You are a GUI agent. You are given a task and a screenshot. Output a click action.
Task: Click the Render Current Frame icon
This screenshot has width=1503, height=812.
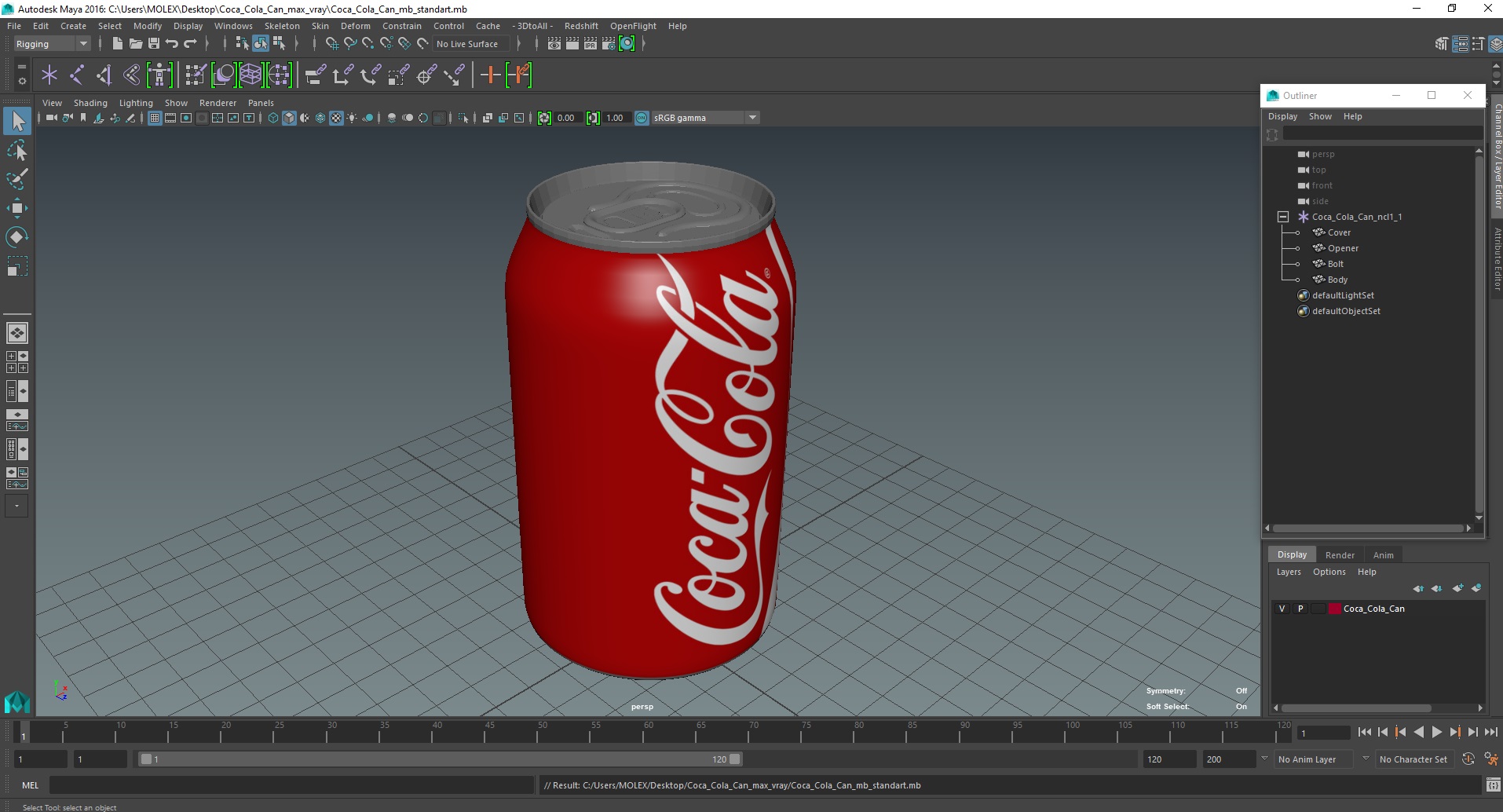pyautogui.click(x=572, y=44)
